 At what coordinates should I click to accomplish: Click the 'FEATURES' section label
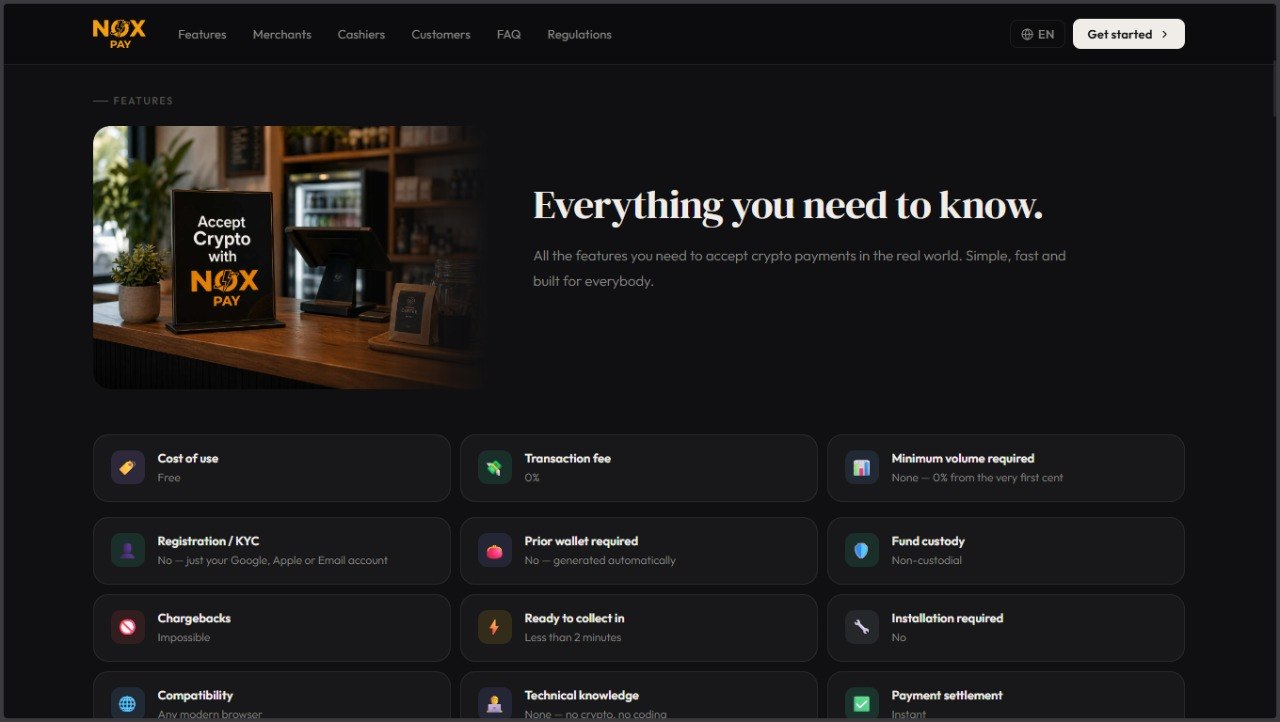tap(143, 101)
